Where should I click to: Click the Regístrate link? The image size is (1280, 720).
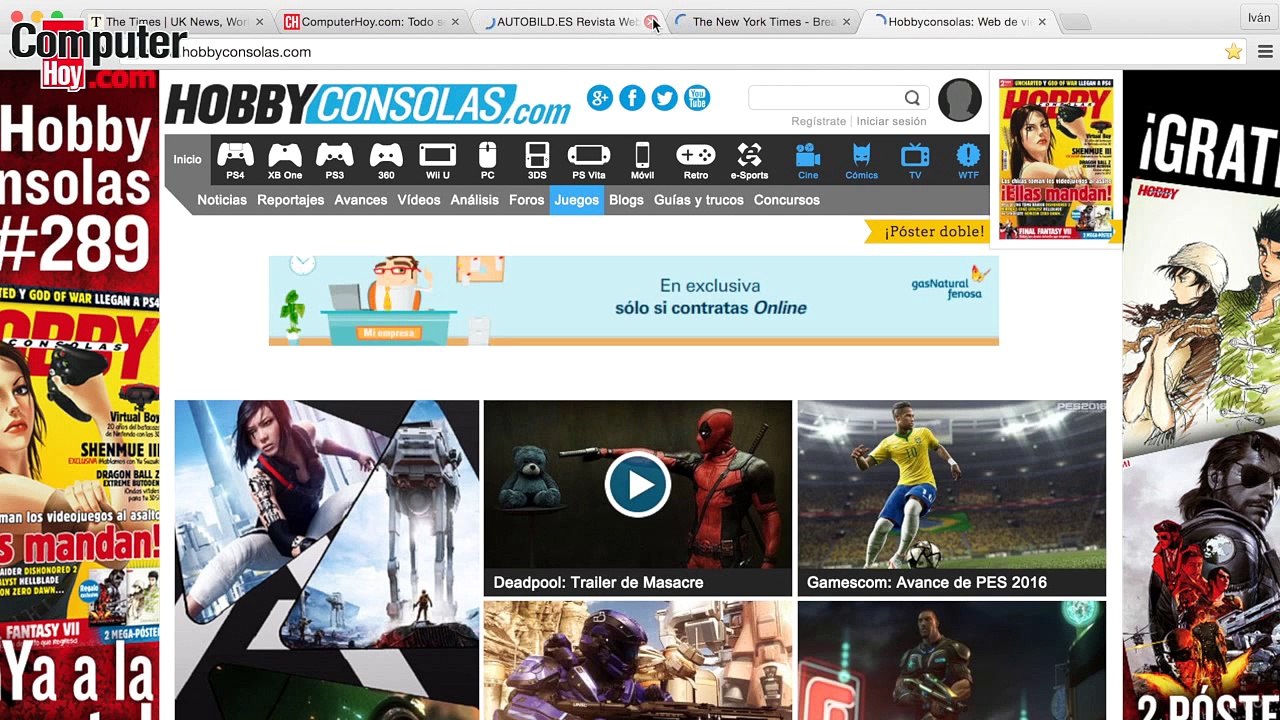818,121
